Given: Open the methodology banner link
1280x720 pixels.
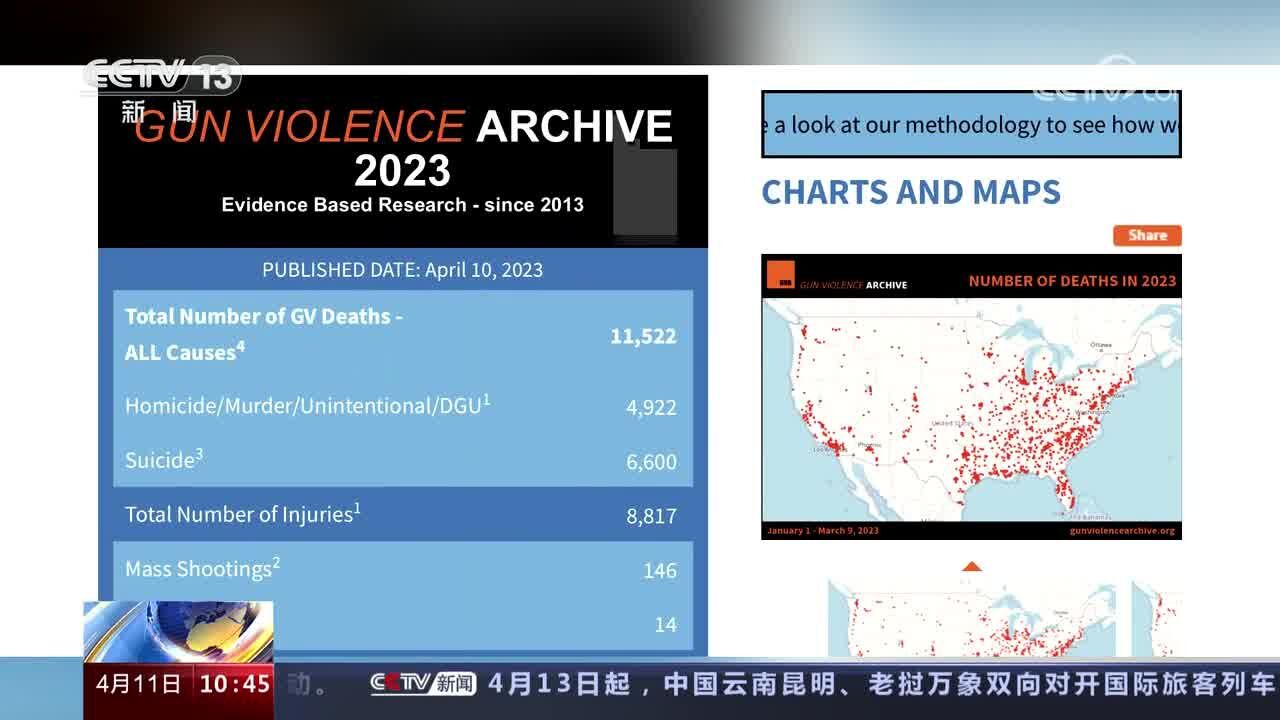Looking at the screenshot, I should click(x=971, y=124).
